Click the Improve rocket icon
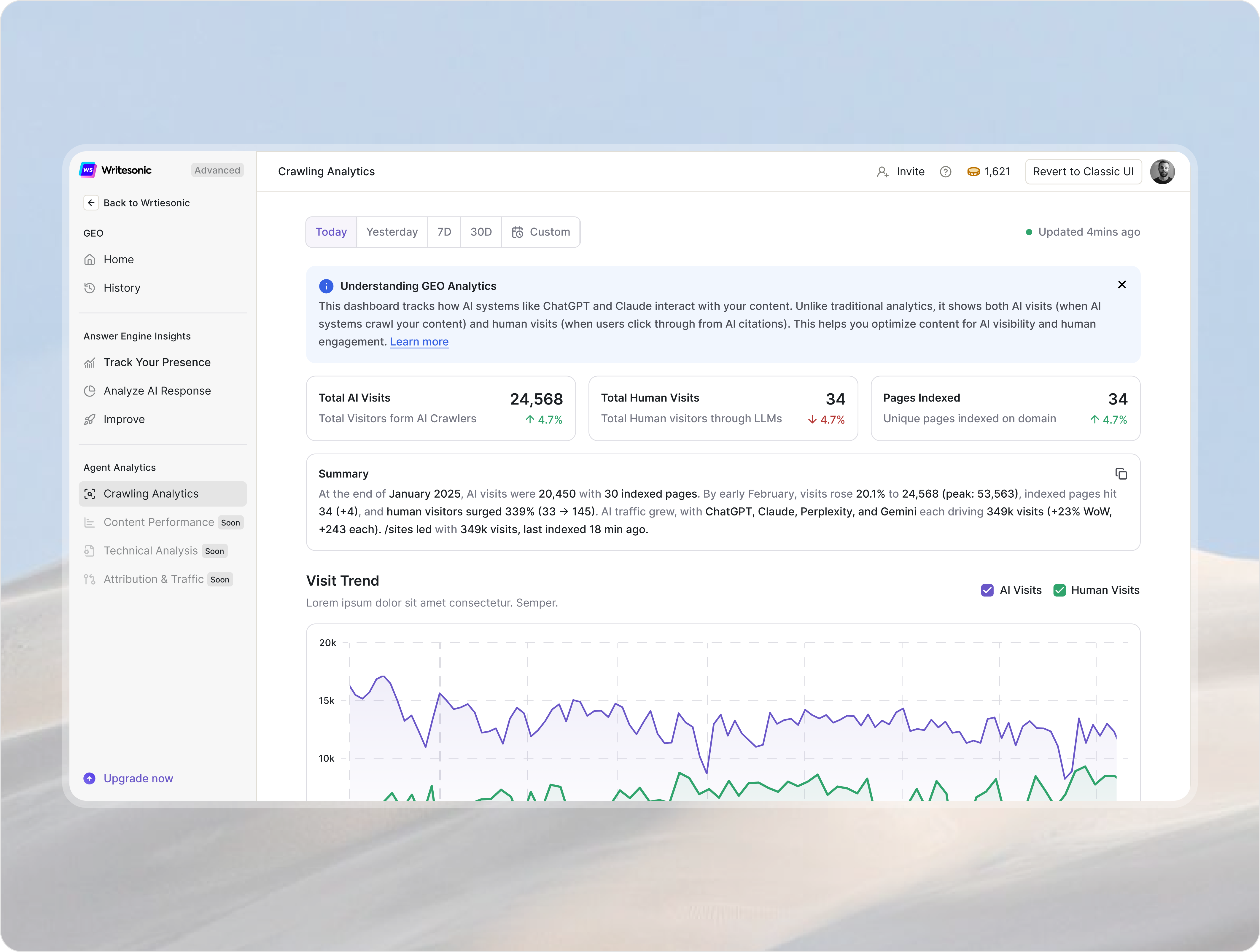Viewport: 1260px width, 952px height. pos(90,419)
